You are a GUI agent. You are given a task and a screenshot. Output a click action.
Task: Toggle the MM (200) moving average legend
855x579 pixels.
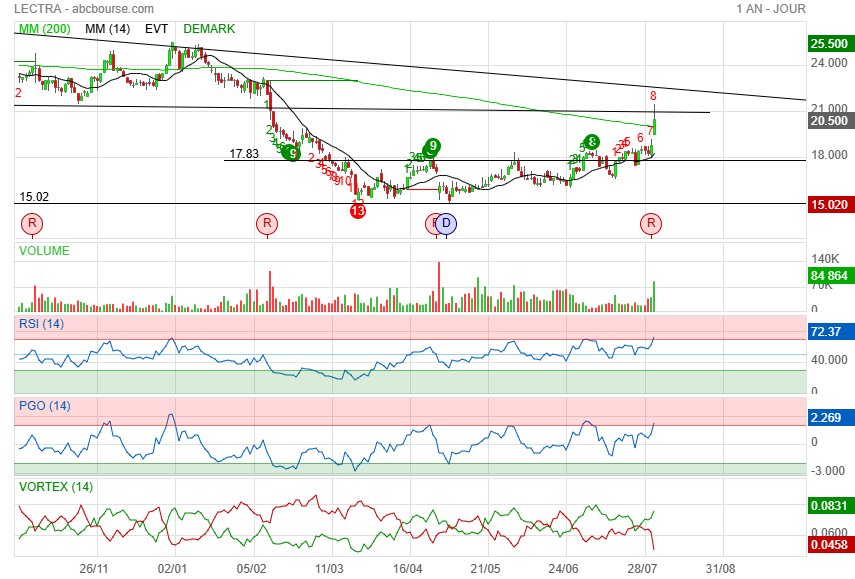(45, 29)
